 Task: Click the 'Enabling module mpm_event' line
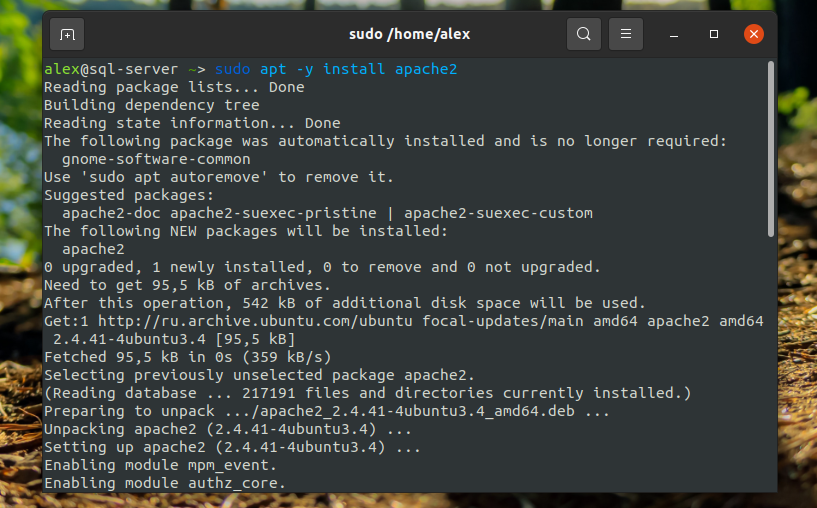point(160,465)
